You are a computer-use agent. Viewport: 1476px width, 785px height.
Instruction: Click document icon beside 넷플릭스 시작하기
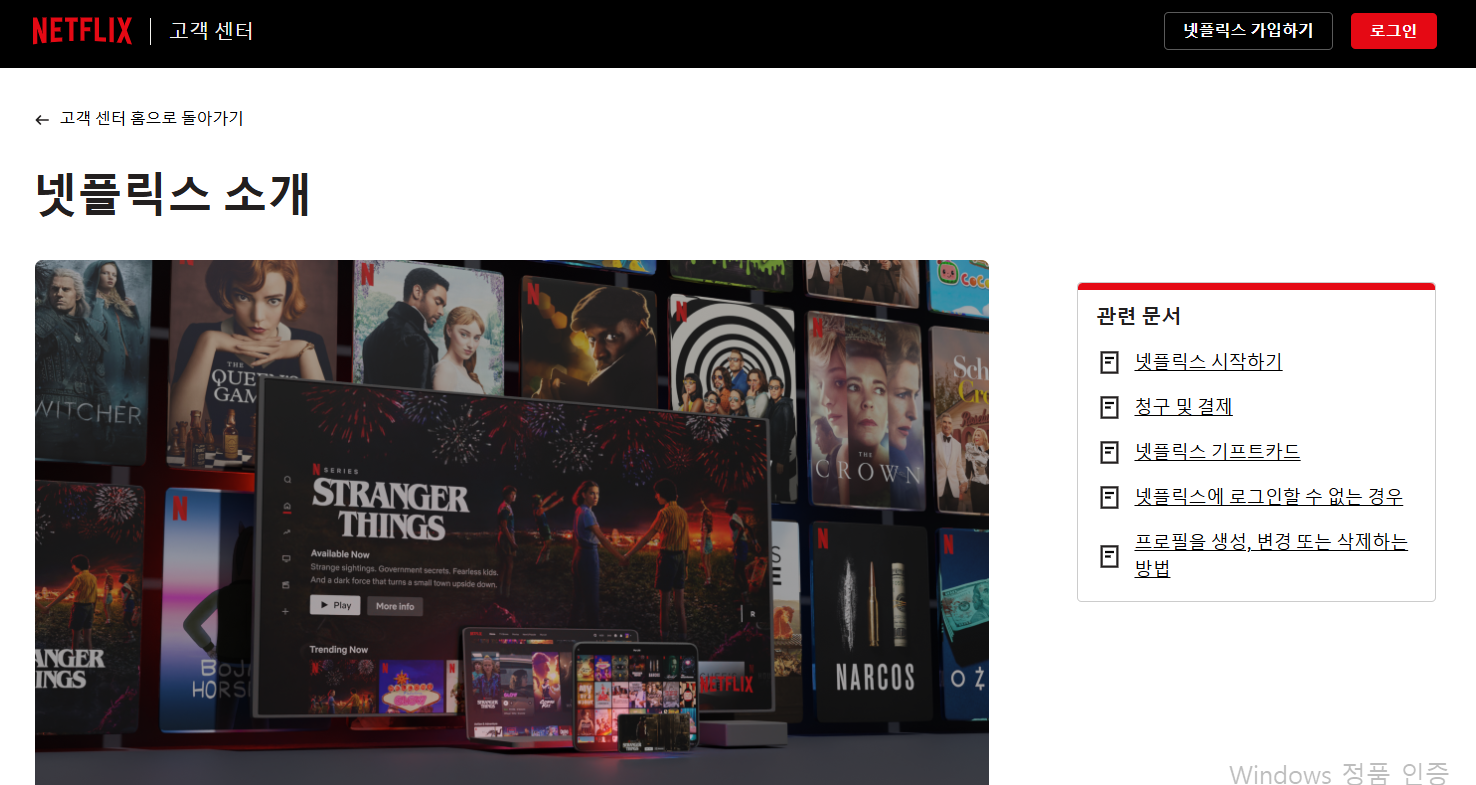coord(1109,362)
